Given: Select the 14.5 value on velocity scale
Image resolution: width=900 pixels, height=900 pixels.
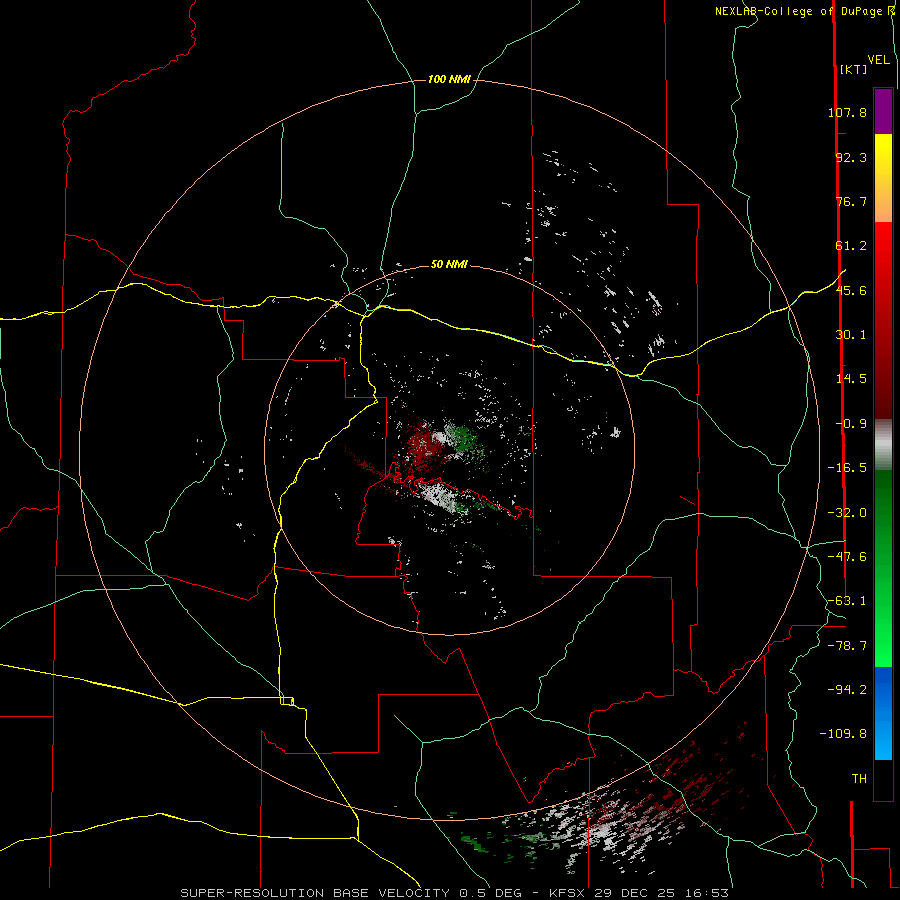Looking at the screenshot, I should (x=851, y=379).
